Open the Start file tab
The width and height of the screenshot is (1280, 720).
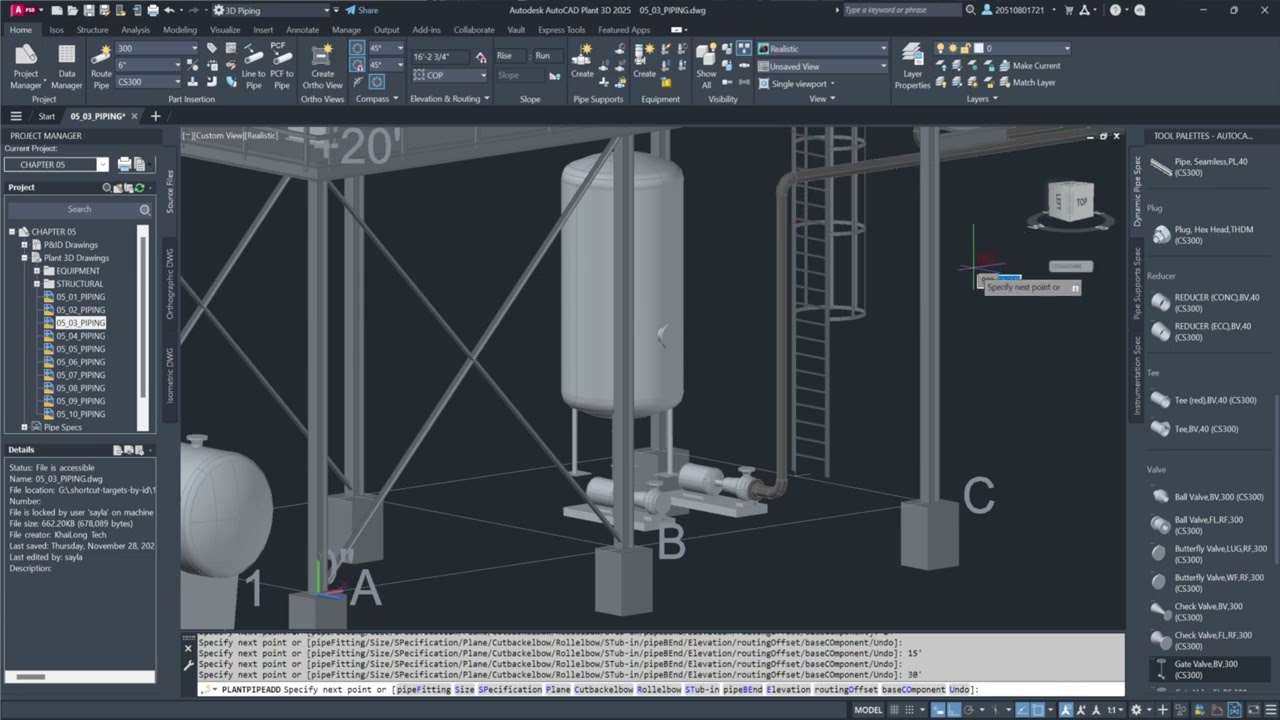[x=46, y=116]
